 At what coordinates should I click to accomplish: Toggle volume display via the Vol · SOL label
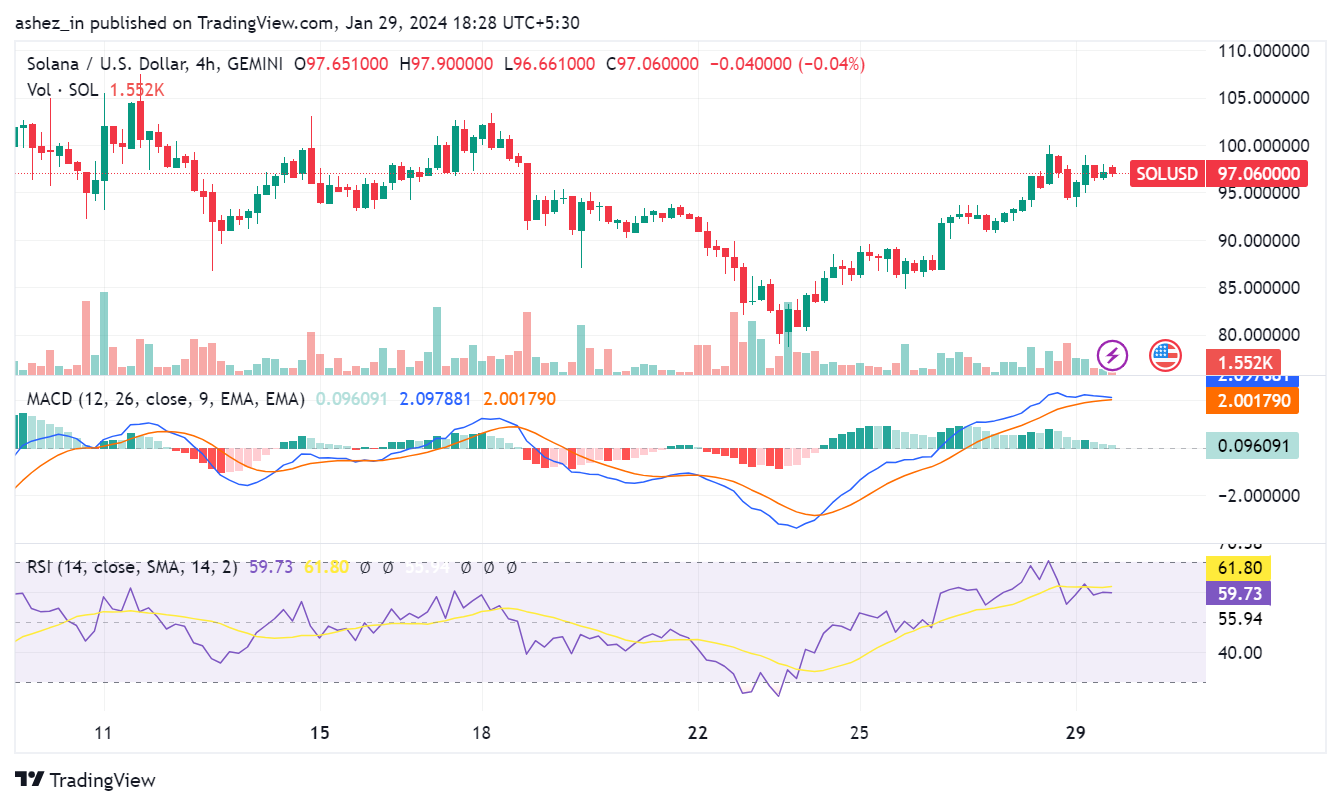click(61, 89)
